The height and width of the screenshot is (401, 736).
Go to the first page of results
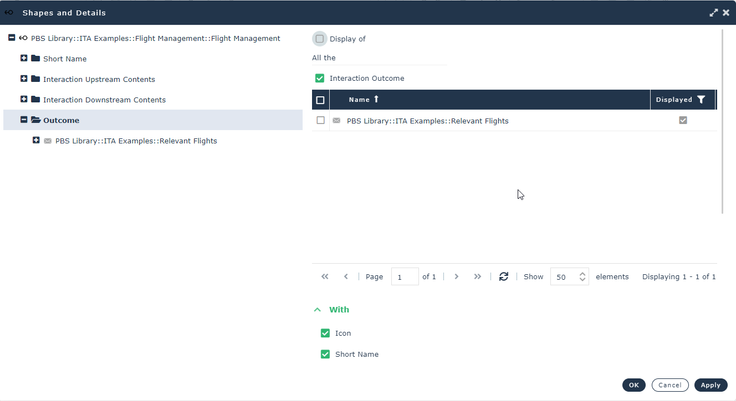(x=325, y=277)
